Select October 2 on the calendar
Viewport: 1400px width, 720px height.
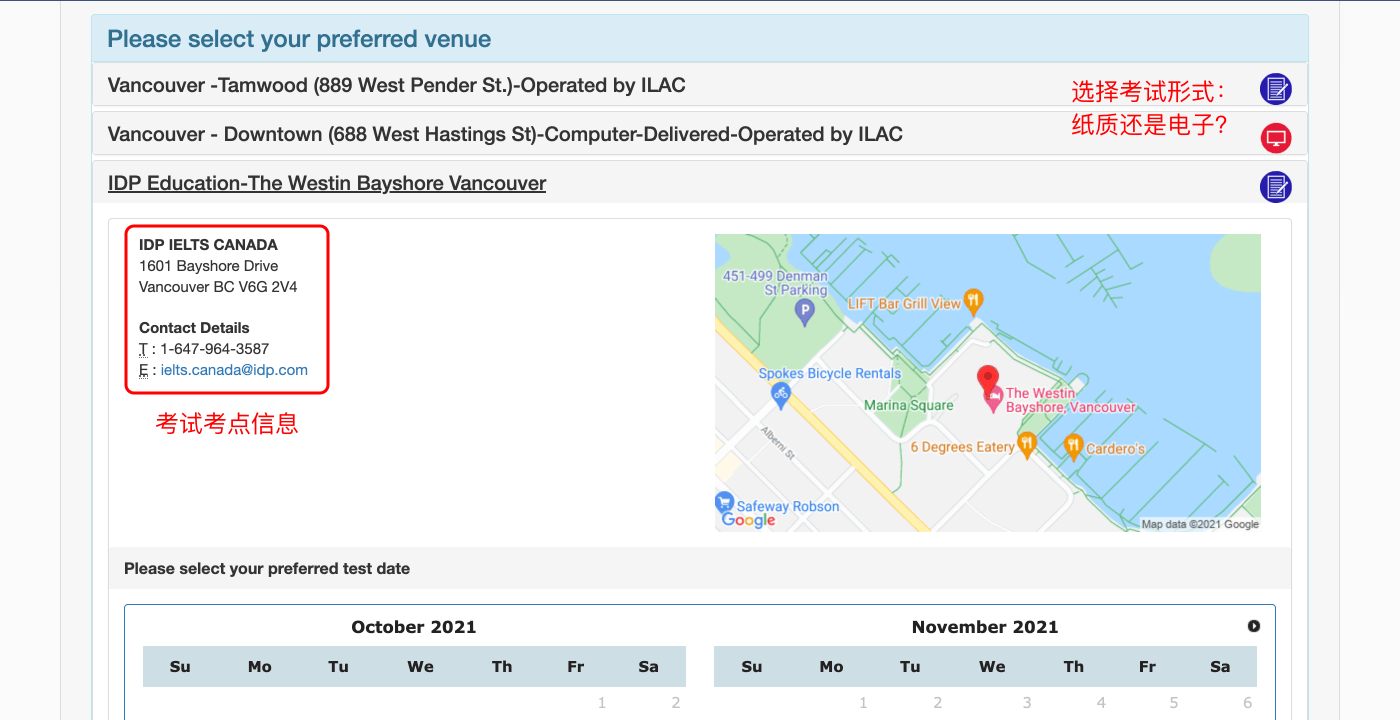[675, 703]
